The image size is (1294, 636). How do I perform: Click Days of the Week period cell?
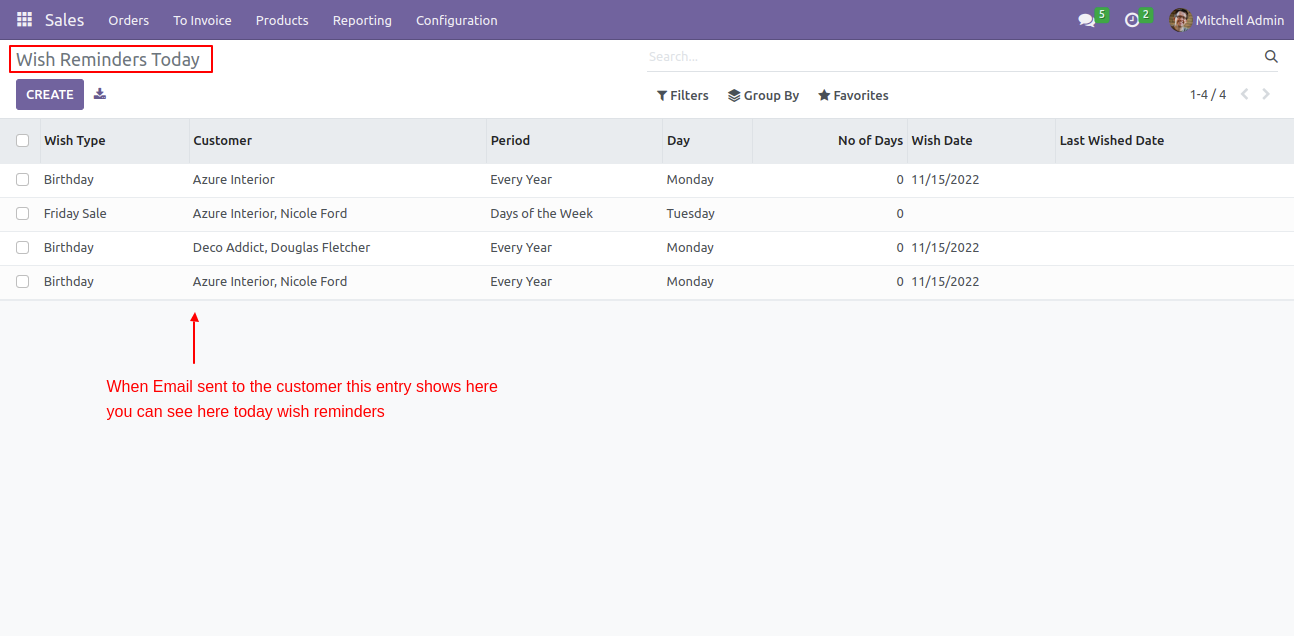(x=542, y=214)
